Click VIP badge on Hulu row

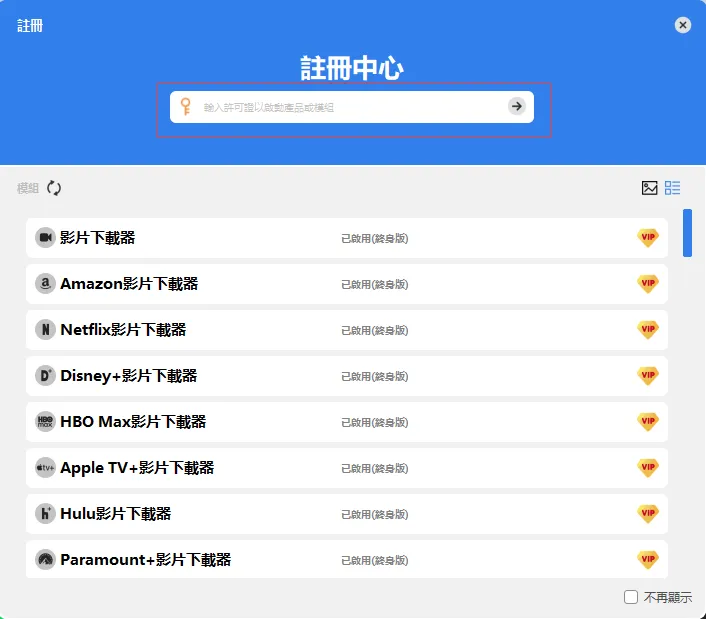(x=648, y=514)
